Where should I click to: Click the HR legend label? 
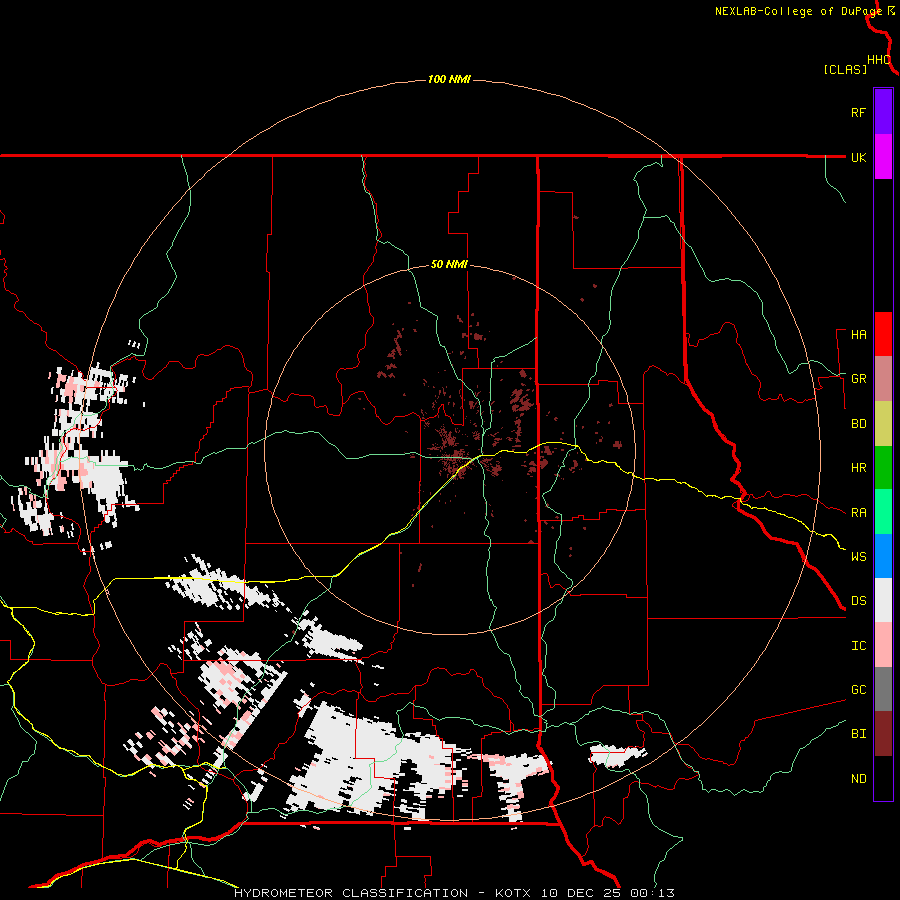coord(859,468)
